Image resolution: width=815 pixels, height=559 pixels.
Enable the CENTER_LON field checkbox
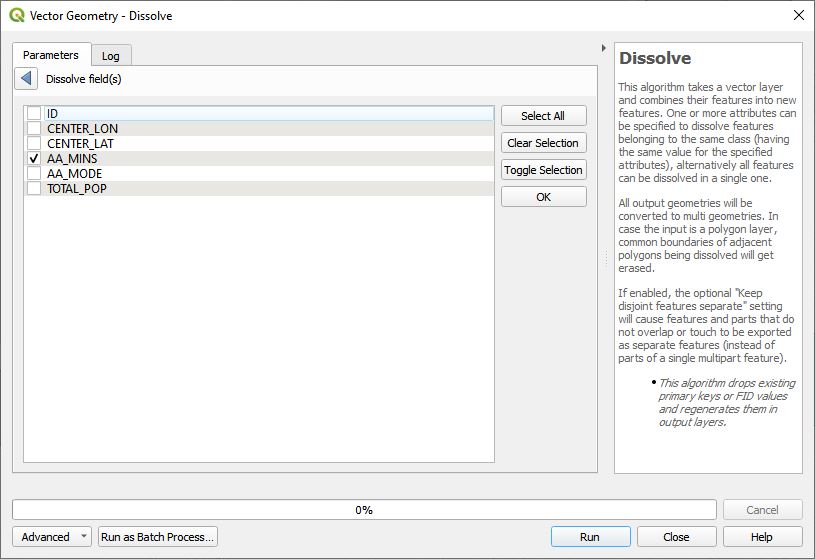point(34,129)
